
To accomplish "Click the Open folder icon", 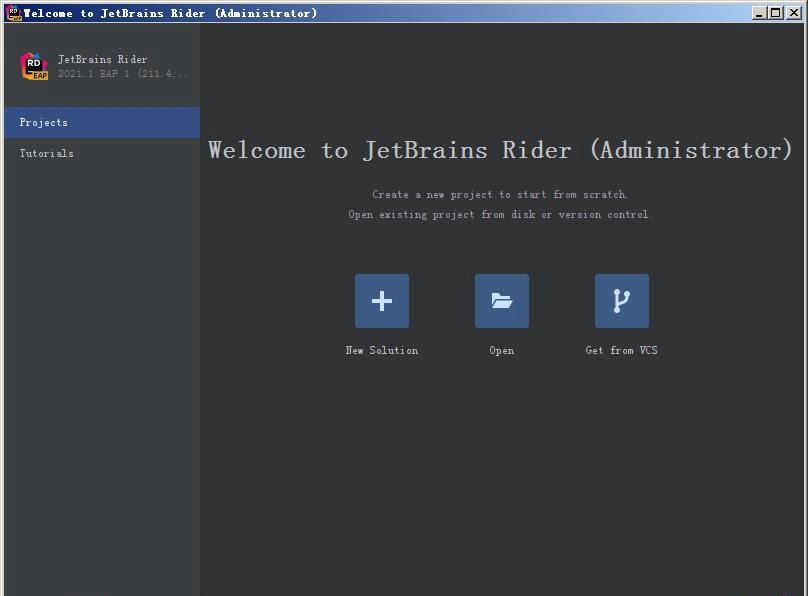I will (502, 301).
